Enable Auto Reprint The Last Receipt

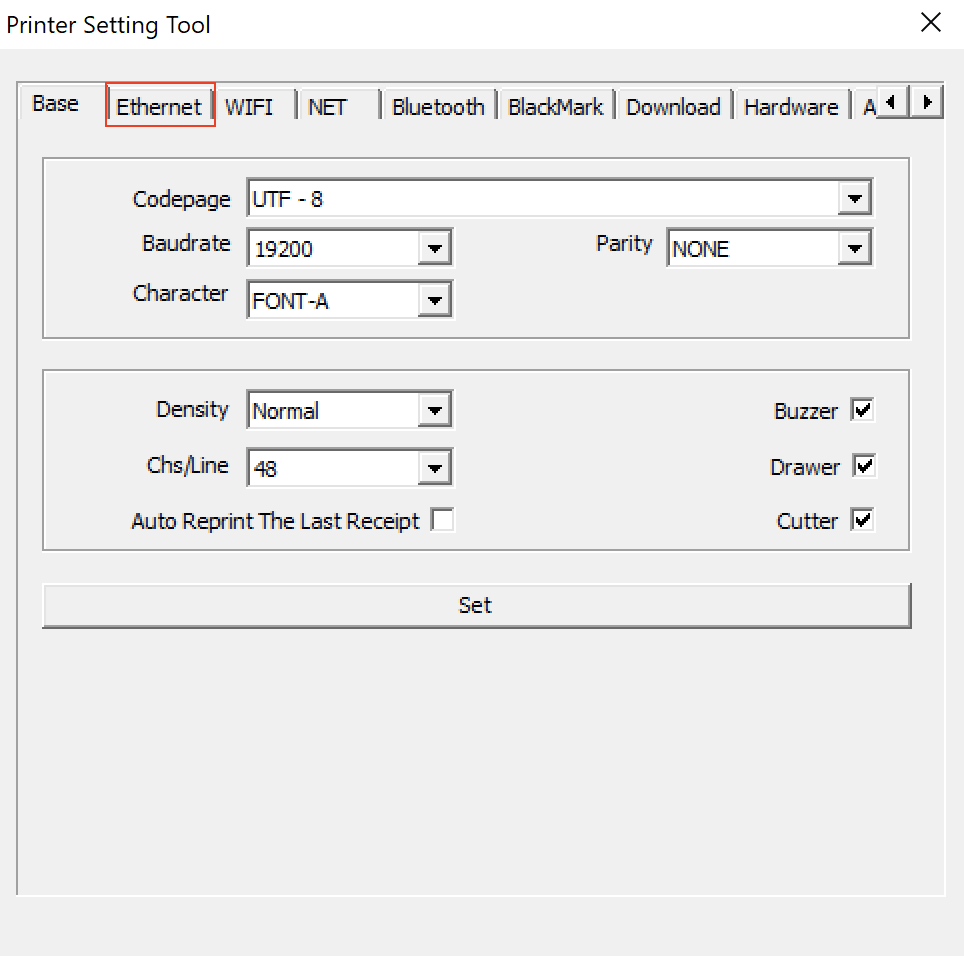coord(442,520)
